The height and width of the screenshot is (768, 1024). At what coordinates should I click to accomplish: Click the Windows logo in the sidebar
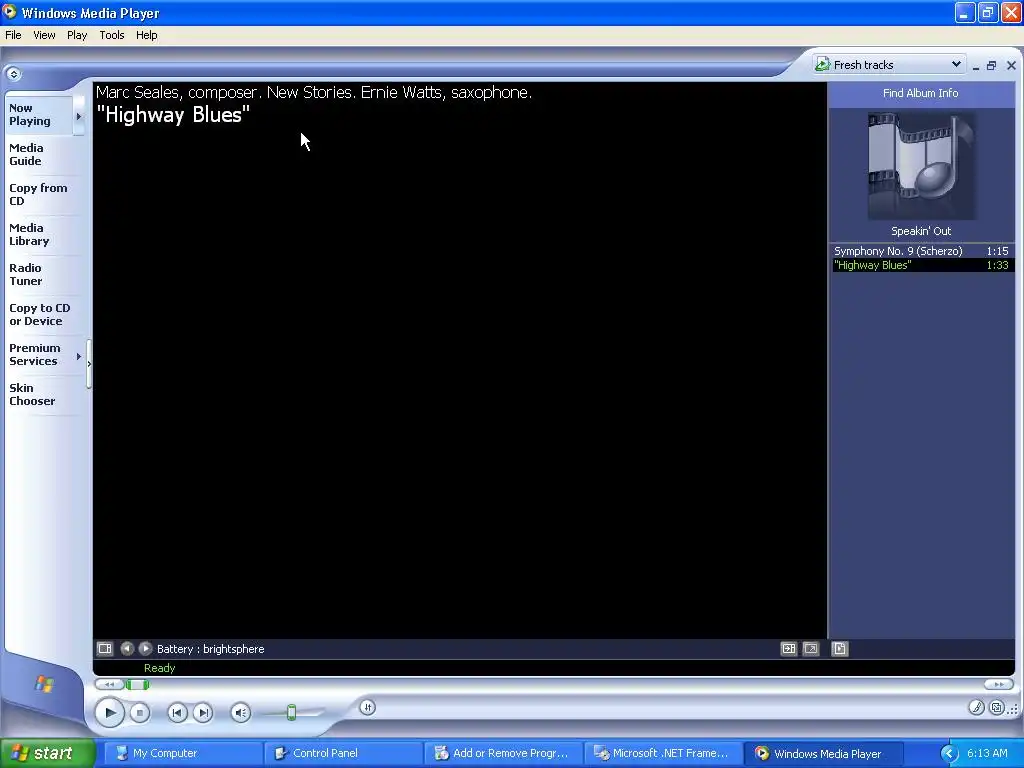(x=44, y=684)
